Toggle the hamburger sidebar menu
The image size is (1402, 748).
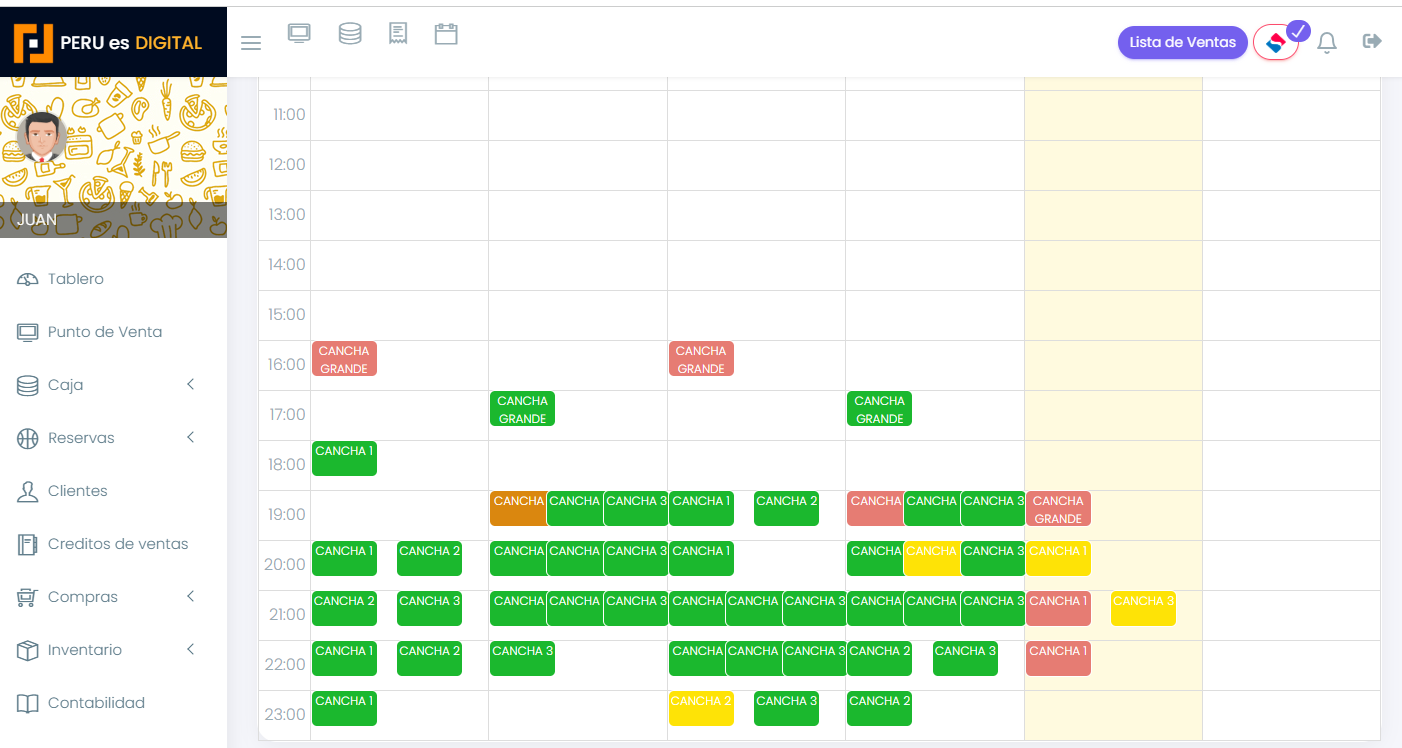[x=251, y=43]
